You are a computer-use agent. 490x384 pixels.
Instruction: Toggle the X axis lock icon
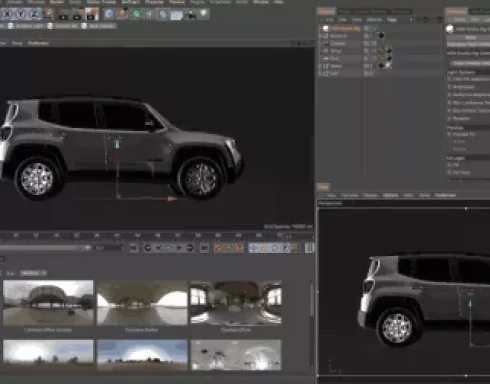pyautogui.click(x=7, y=14)
